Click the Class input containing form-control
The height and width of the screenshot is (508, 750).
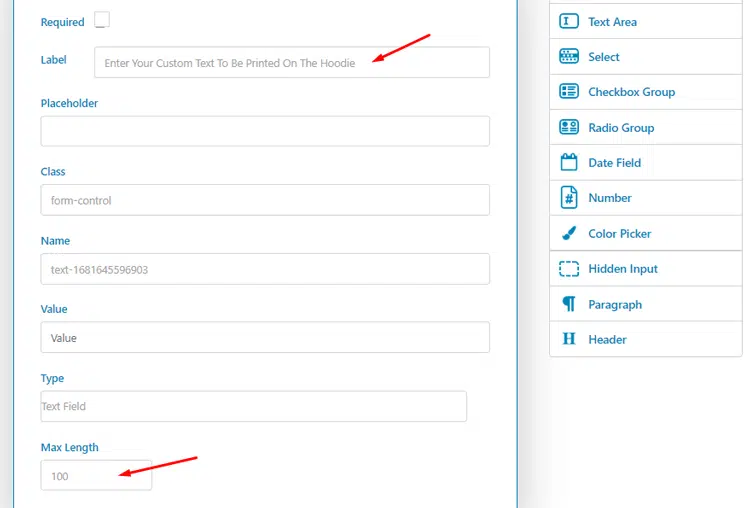click(265, 200)
